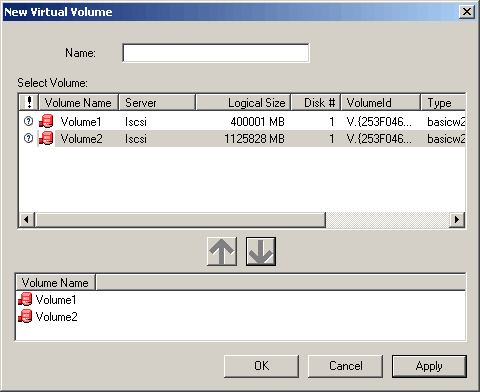This screenshot has width=480, height=392.
Task: Click the Cancel button
Action: click(345, 366)
